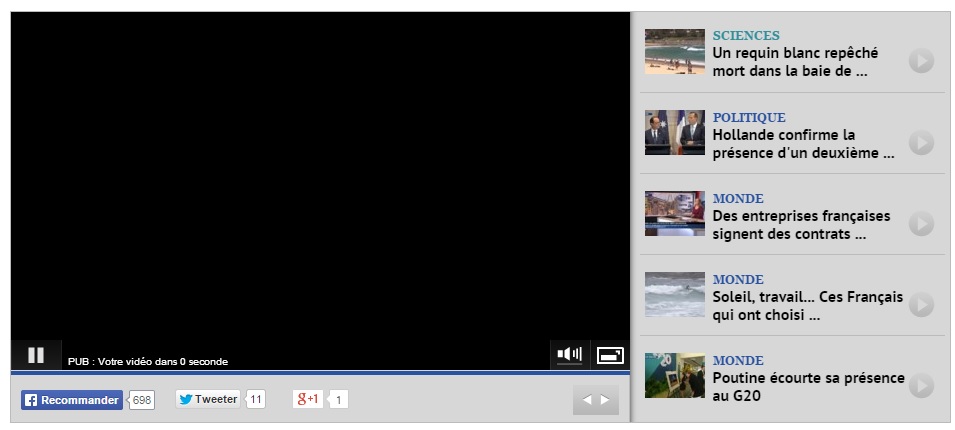This screenshot has height=430, width=955.
Task: Open the MONDE category above 'Soleil, travail'
Action: (738, 280)
